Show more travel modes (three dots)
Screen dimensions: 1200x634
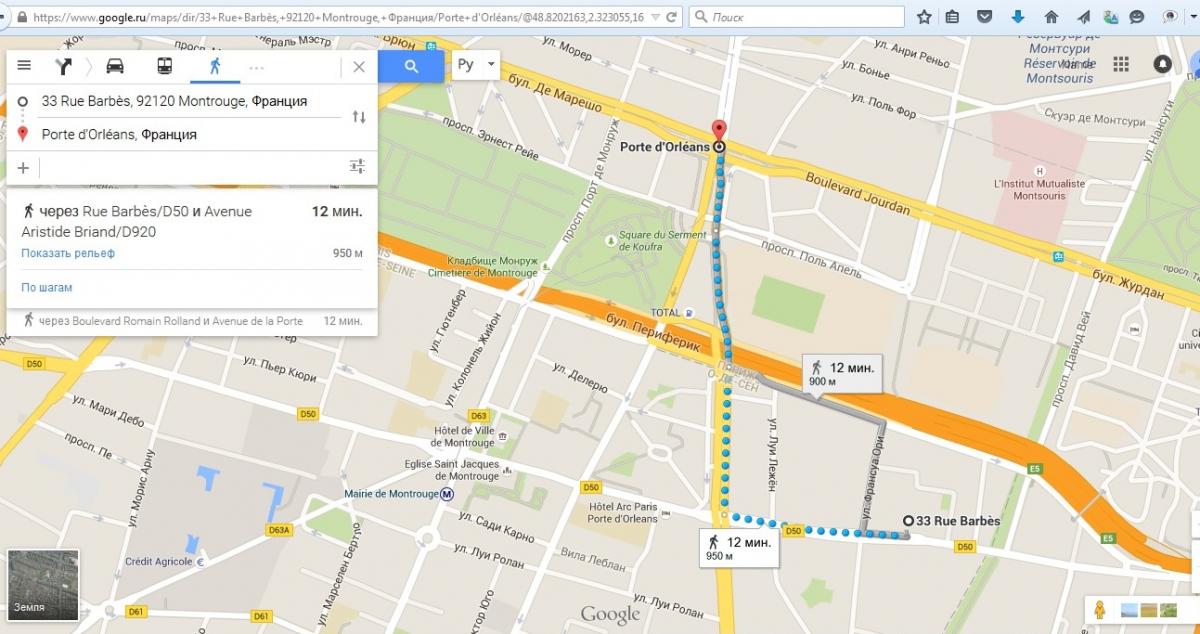tap(257, 67)
